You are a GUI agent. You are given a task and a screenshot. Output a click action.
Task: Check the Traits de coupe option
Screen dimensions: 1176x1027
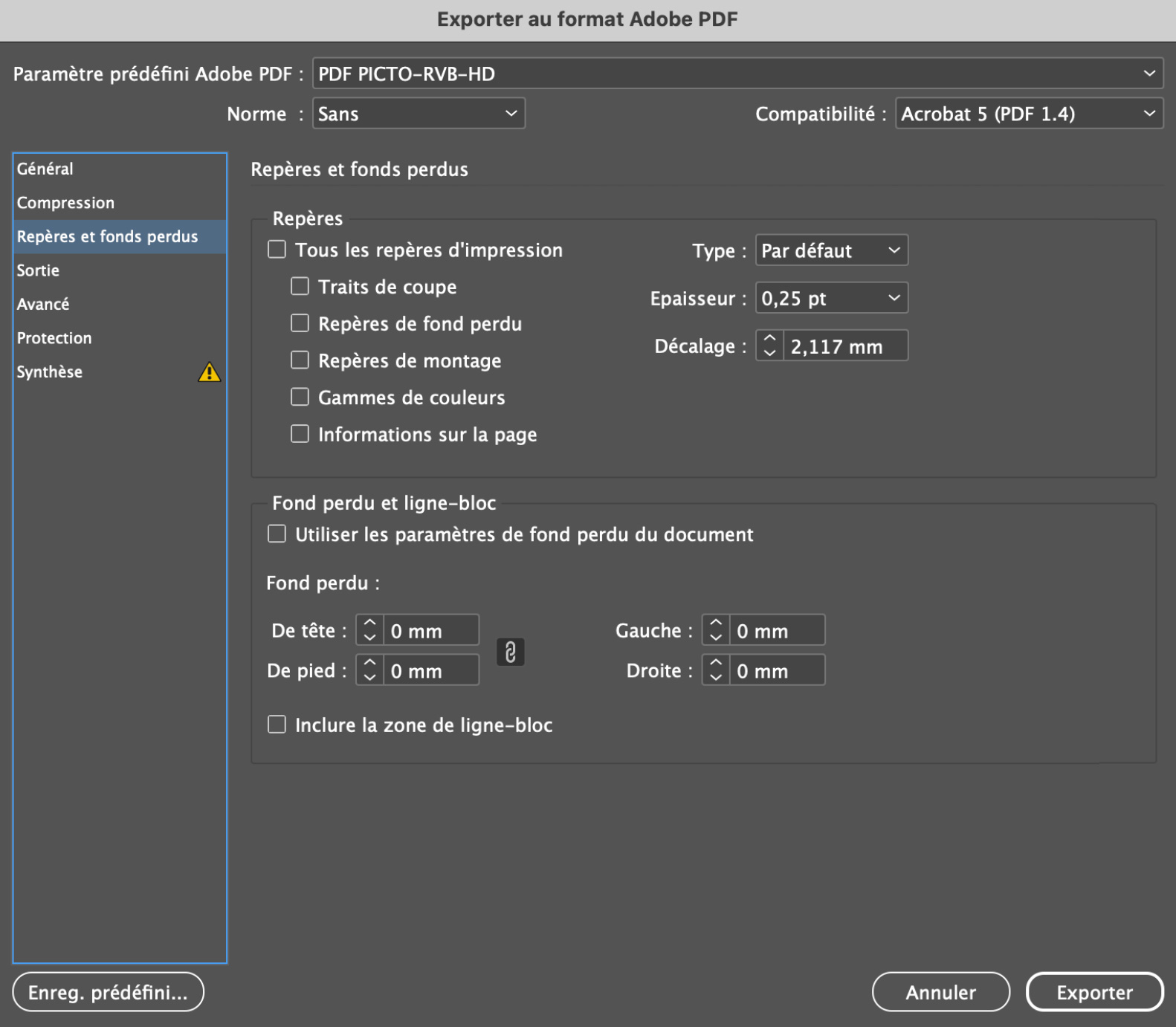coord(300,286)
